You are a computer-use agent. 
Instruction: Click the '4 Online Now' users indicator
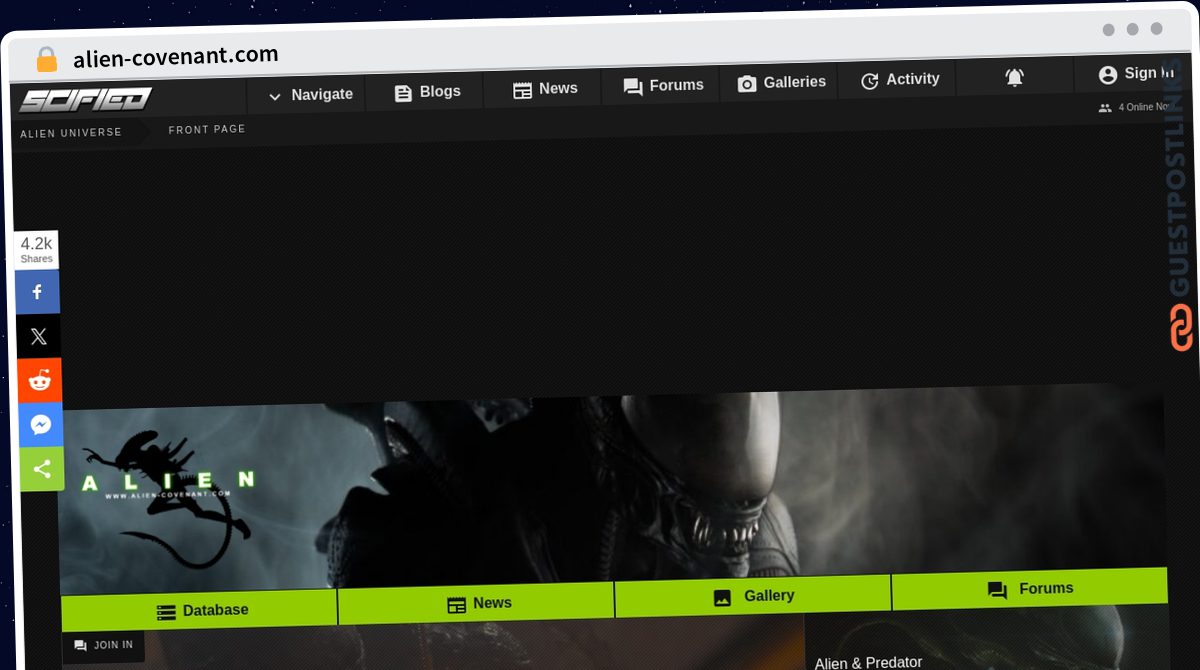click(x=1133, y=107)
